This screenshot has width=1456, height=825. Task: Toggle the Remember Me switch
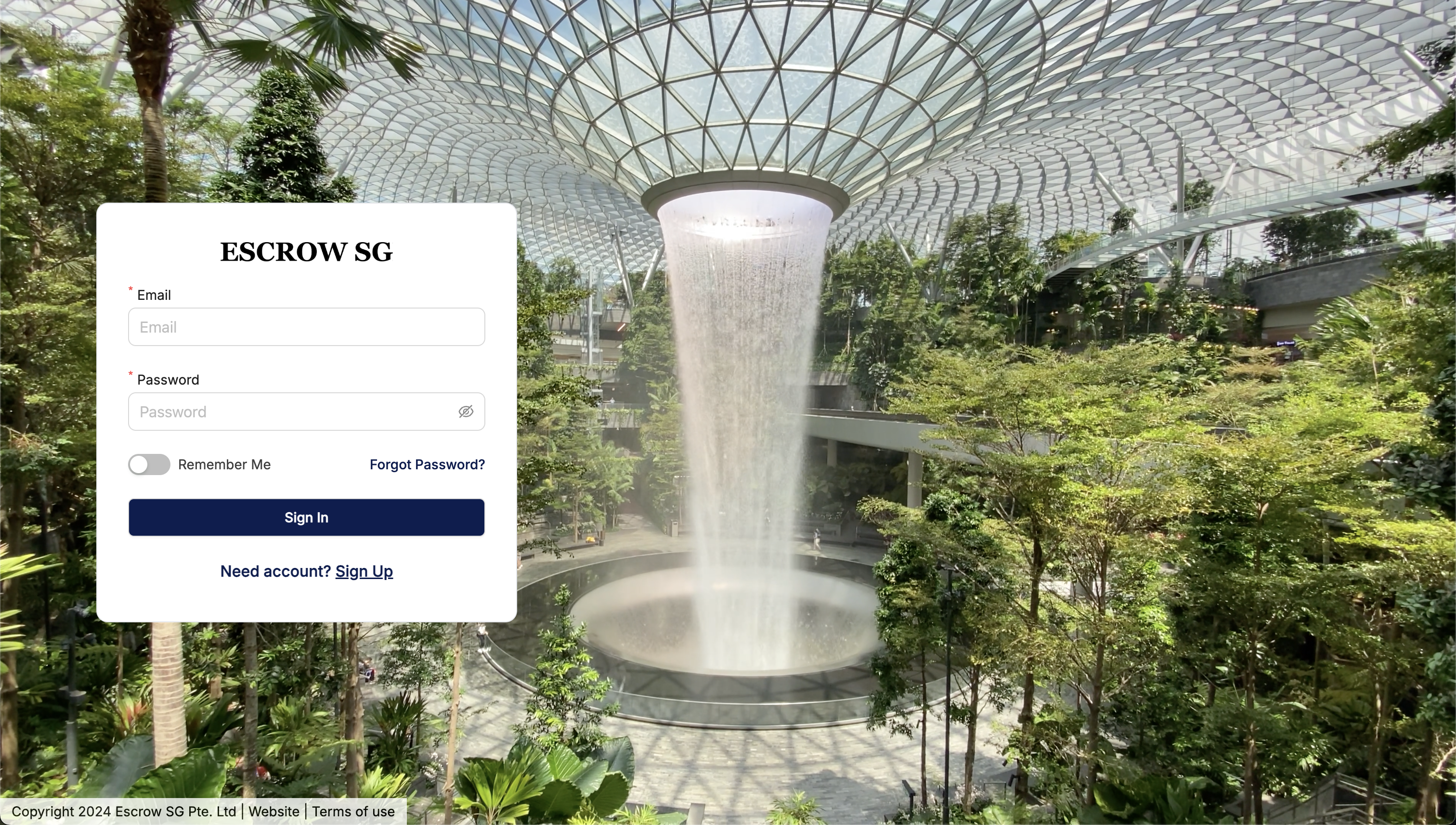click(149, 464)
